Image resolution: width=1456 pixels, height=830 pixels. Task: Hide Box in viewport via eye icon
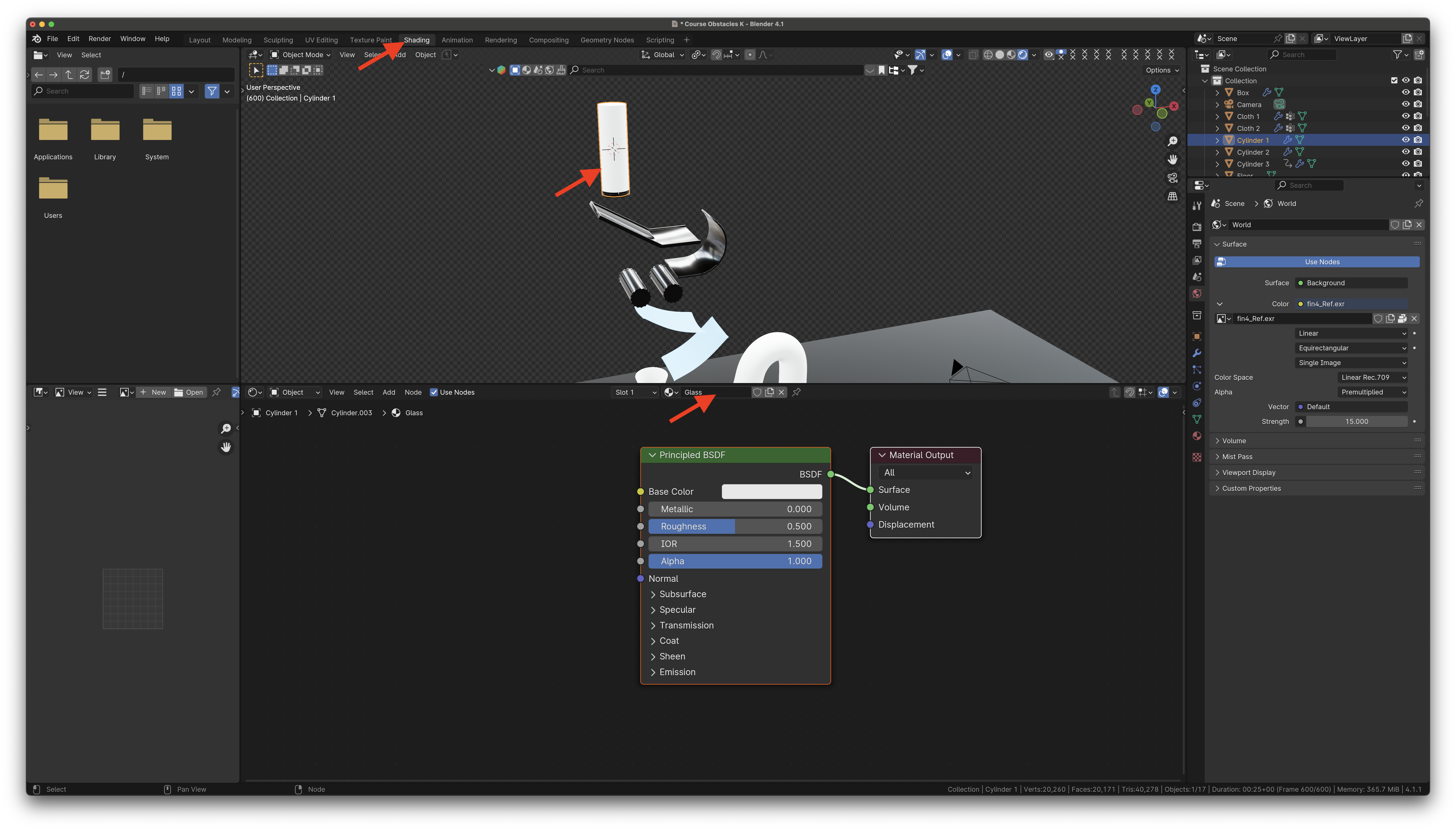tap(1405, 92)
